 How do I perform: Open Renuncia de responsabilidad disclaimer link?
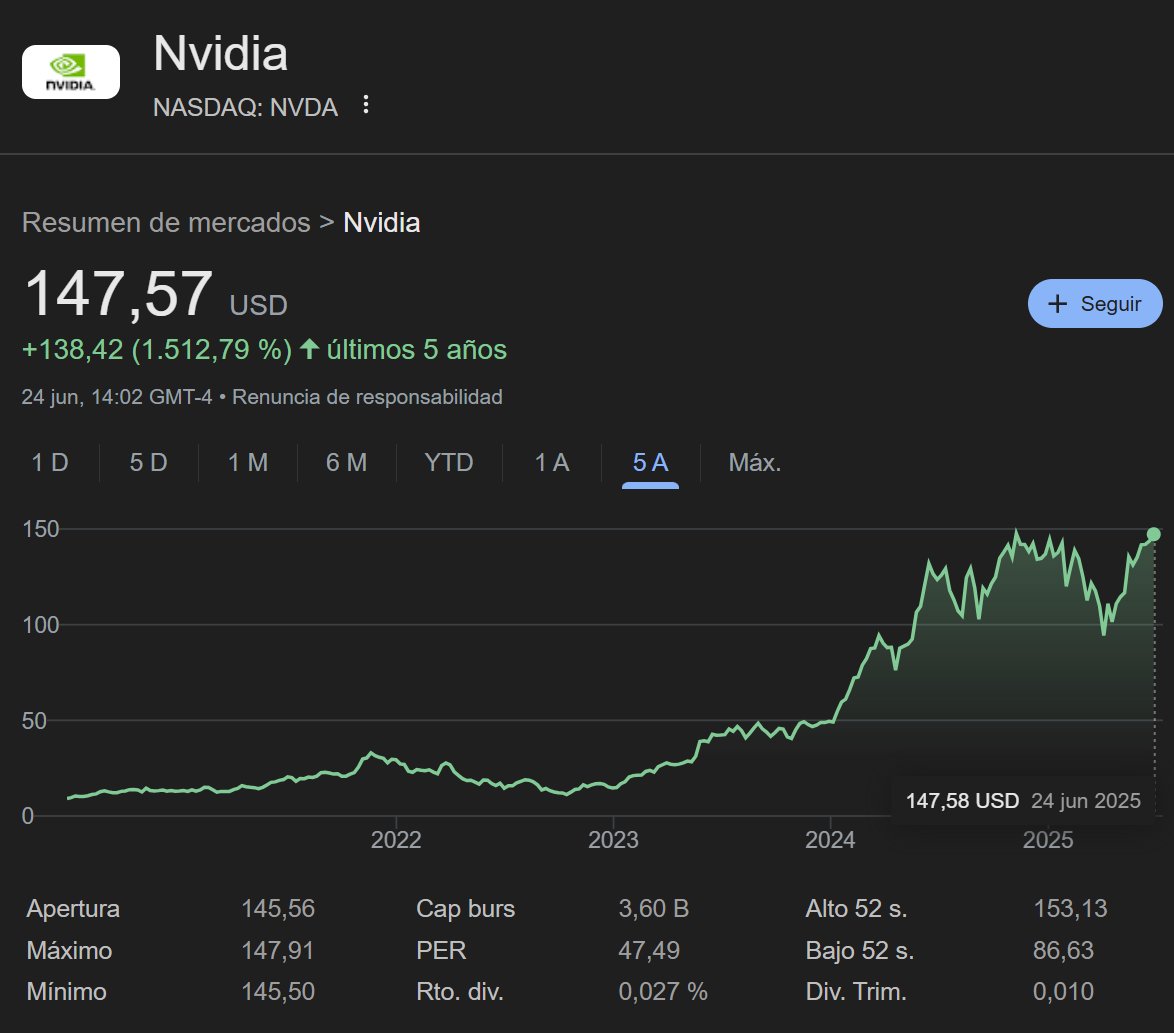point(367,397)
